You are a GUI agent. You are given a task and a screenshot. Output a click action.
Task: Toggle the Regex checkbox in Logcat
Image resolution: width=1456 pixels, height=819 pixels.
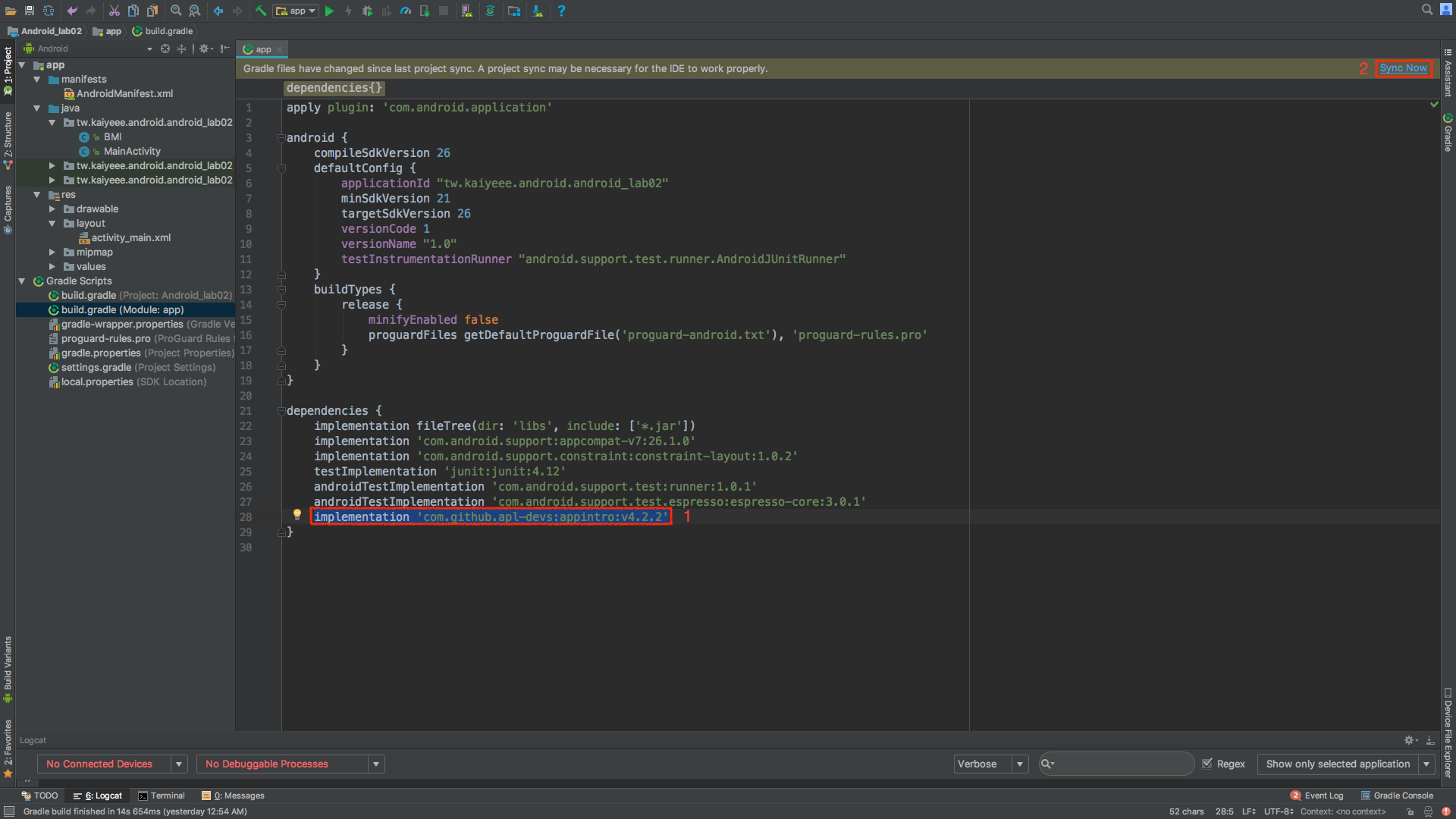[x=1207, y=764]
